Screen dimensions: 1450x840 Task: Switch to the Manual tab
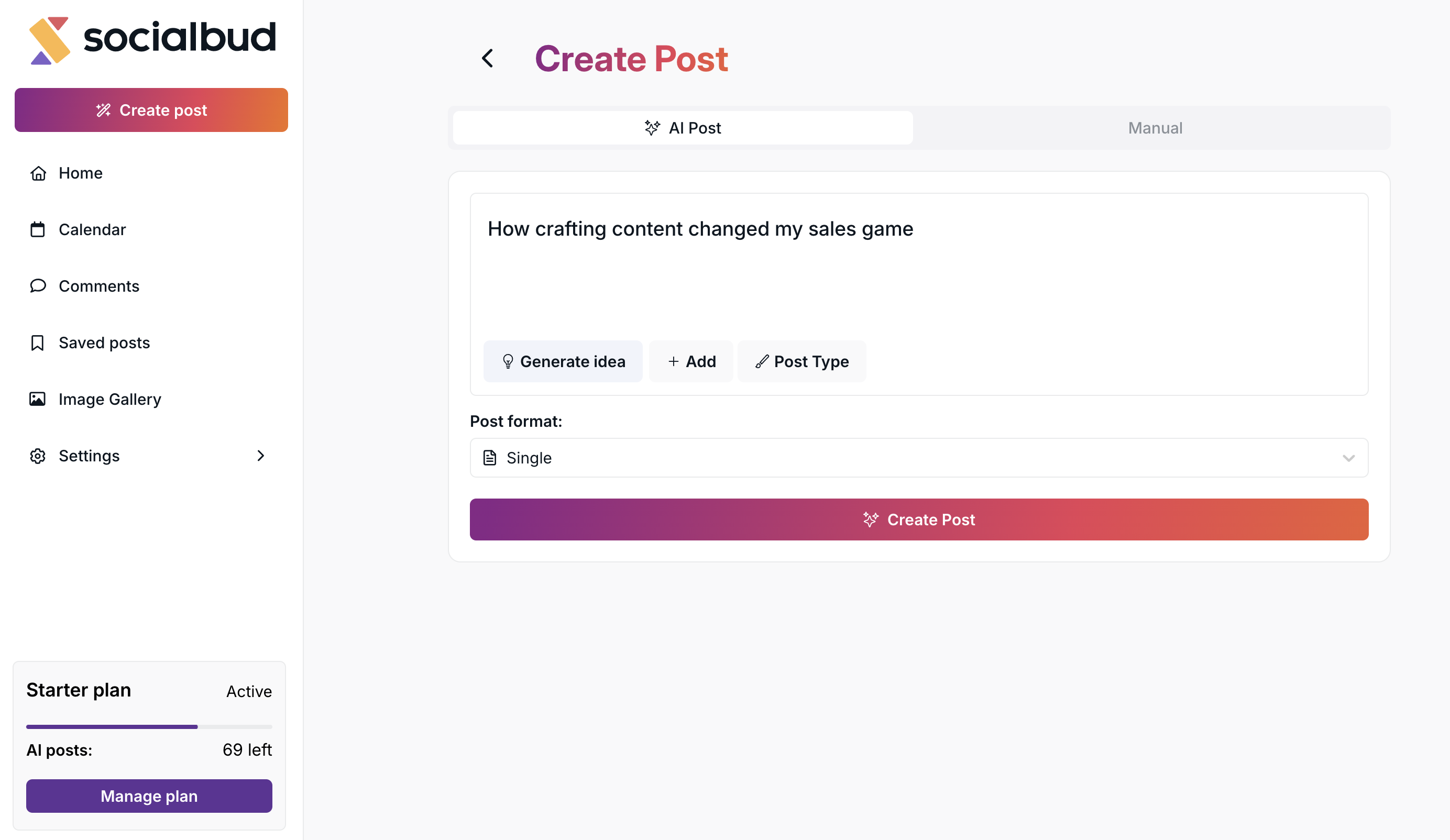click(x=1155, y=128)
